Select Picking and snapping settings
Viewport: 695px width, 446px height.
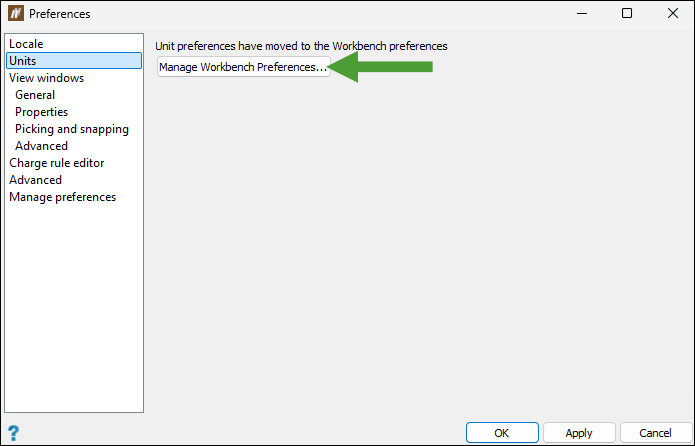click(74, 129)
